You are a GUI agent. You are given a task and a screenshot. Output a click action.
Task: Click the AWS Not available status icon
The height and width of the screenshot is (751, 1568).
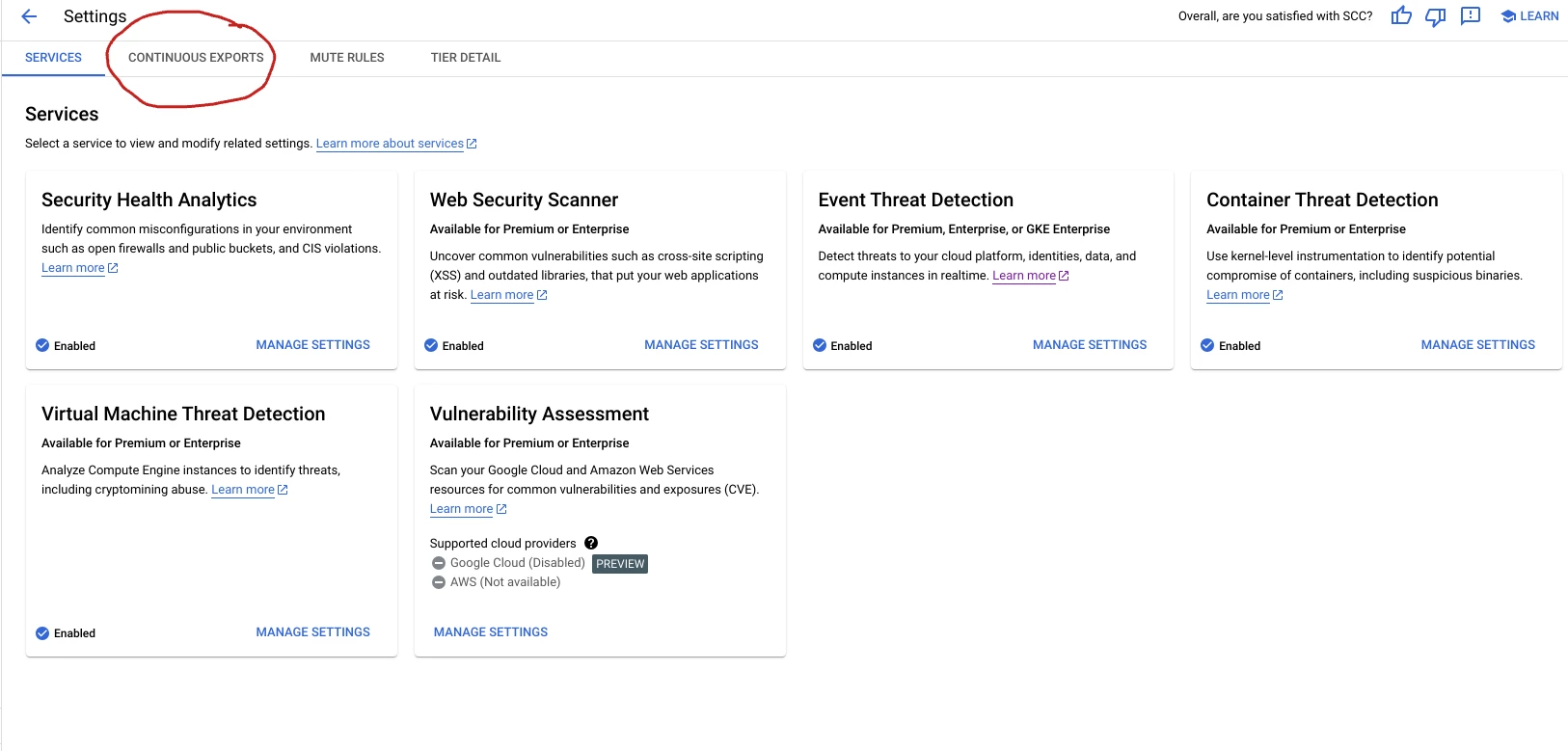point(439,582)
